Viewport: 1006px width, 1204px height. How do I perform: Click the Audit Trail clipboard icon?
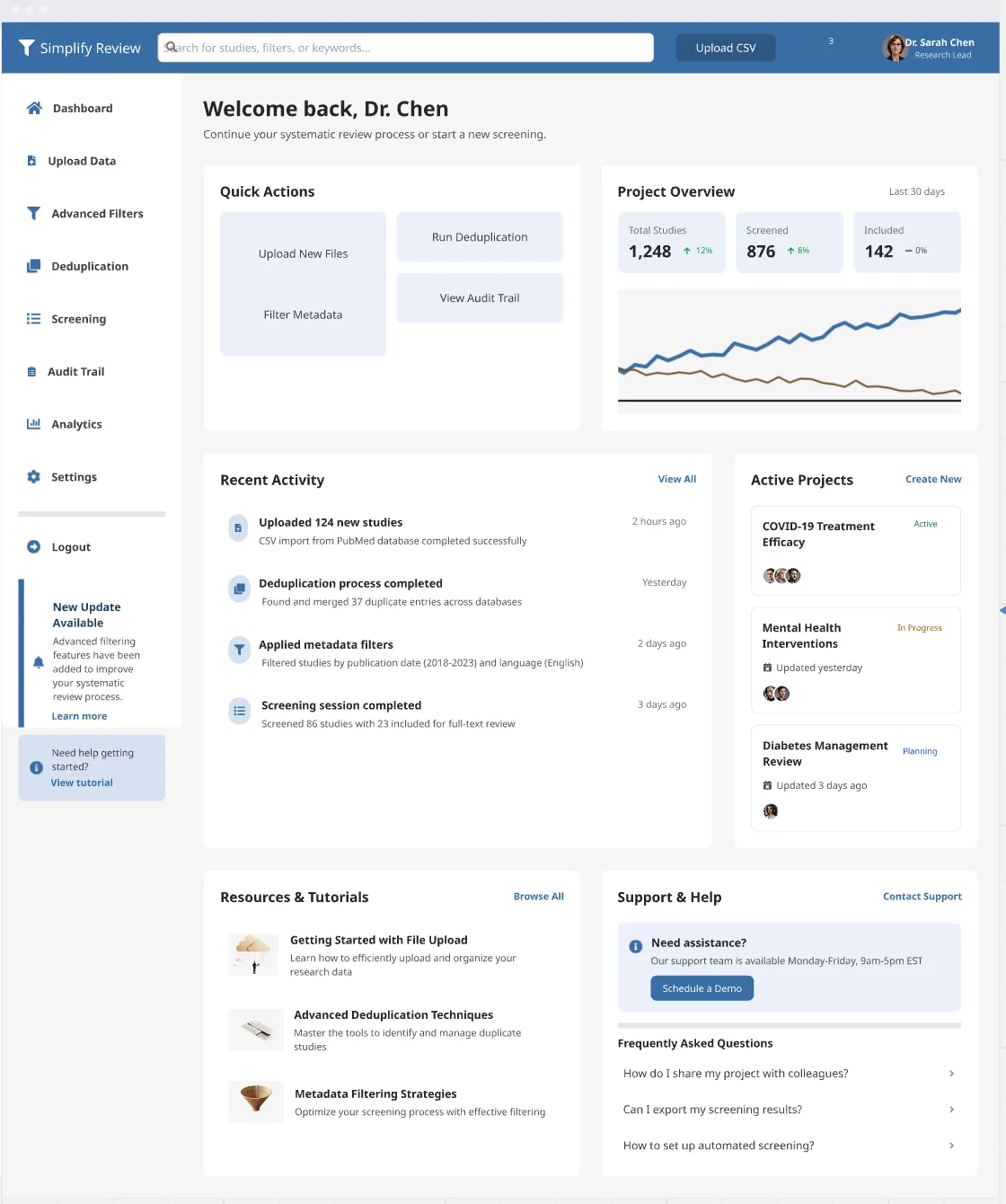click(x=31, y=371)
